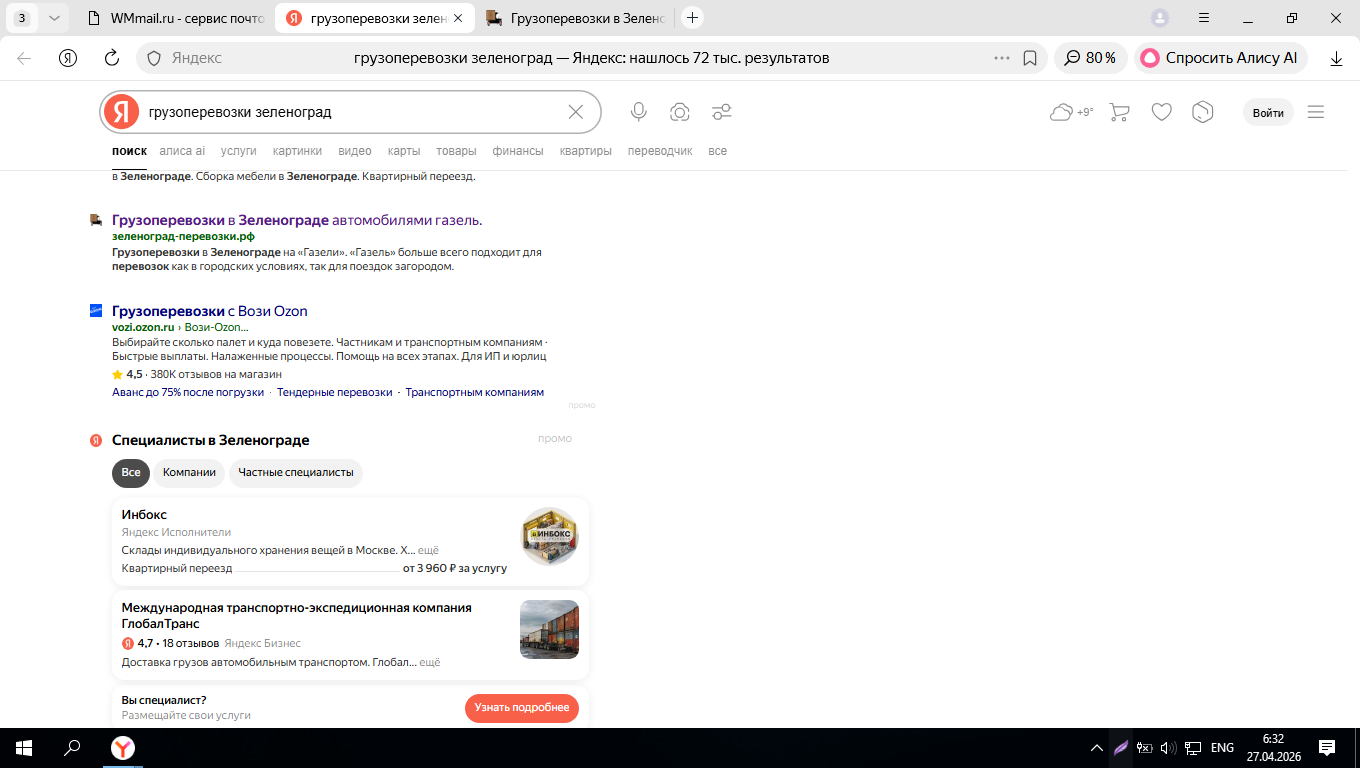Filter specialists by Компании

coord(189,473)
